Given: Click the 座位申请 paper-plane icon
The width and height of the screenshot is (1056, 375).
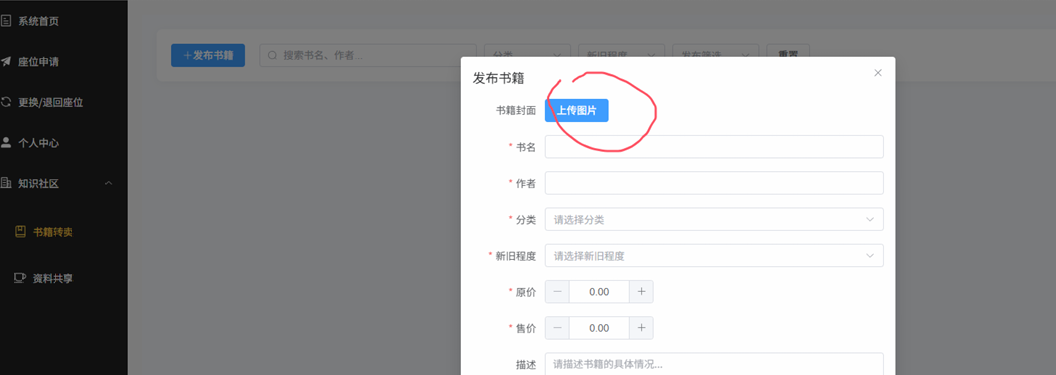Looking at the screenshot, I should point(6,61).
